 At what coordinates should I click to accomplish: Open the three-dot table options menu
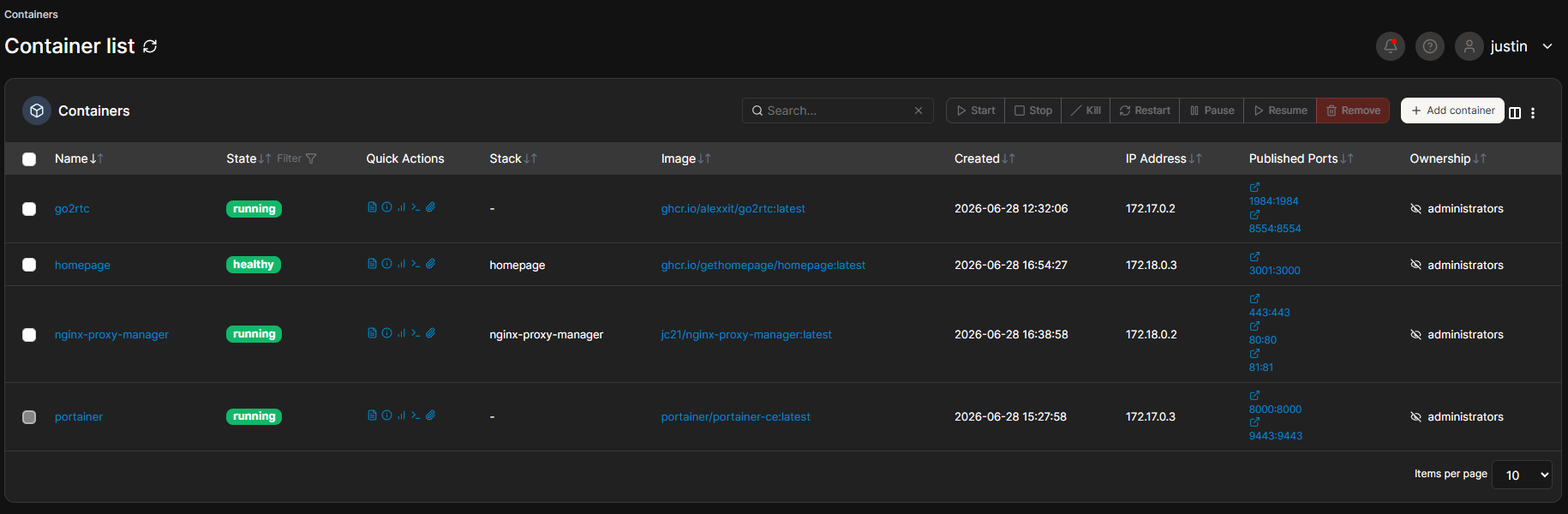[1533, 112]
